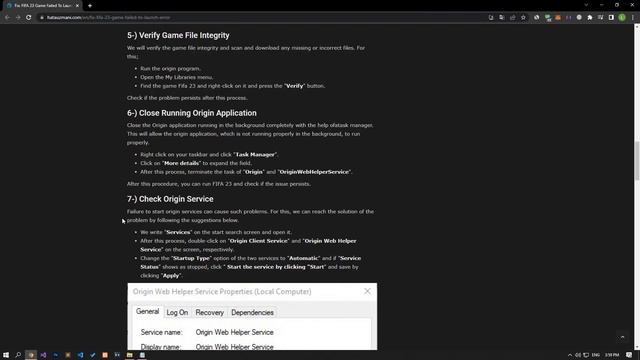Click the bold text "More details"
This screenshot has width=640, height=360.
[x=182, y=163]
